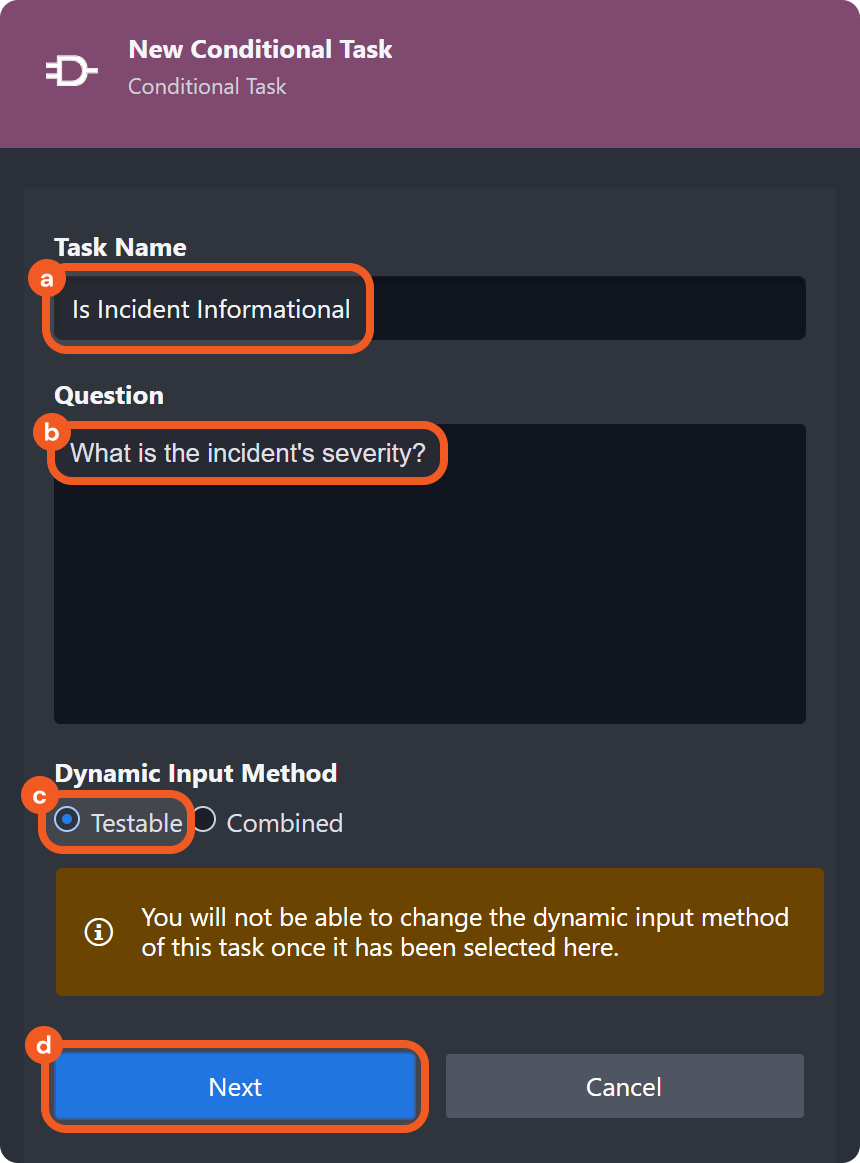
Task: Click inside the Task Name input field
Action: coord(430,308)
